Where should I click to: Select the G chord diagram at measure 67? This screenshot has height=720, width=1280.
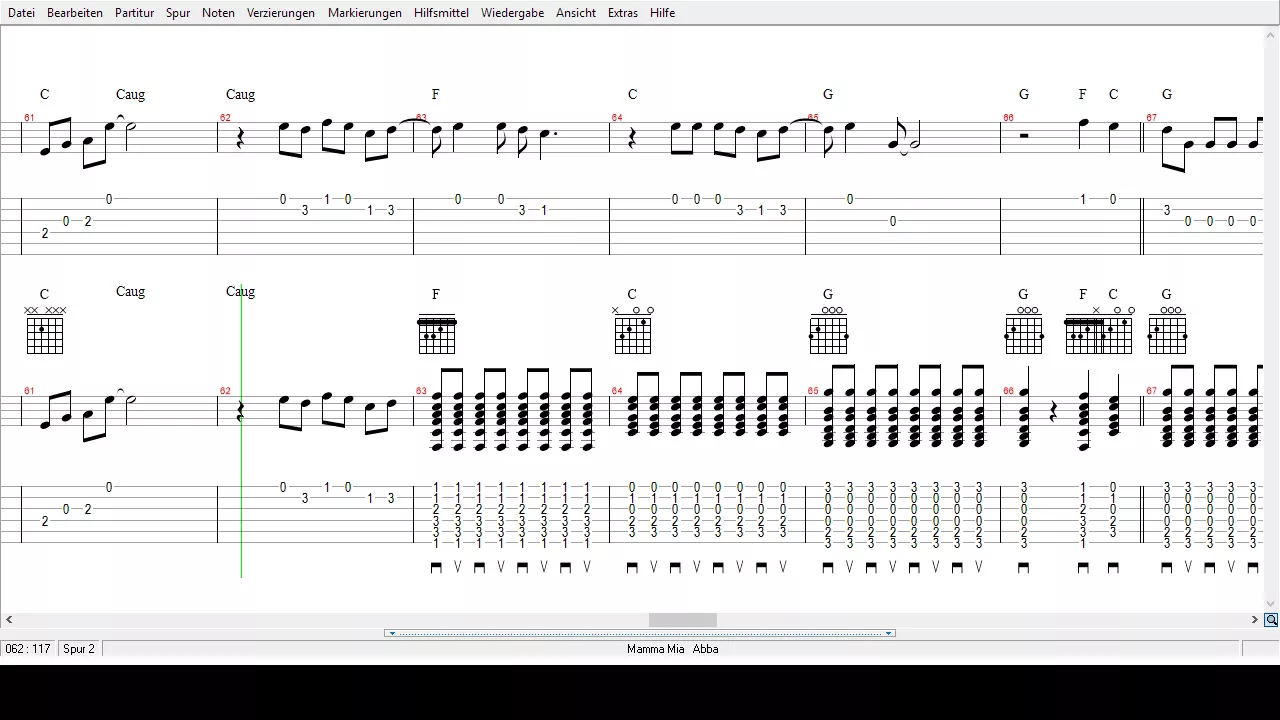point(1167,331)
